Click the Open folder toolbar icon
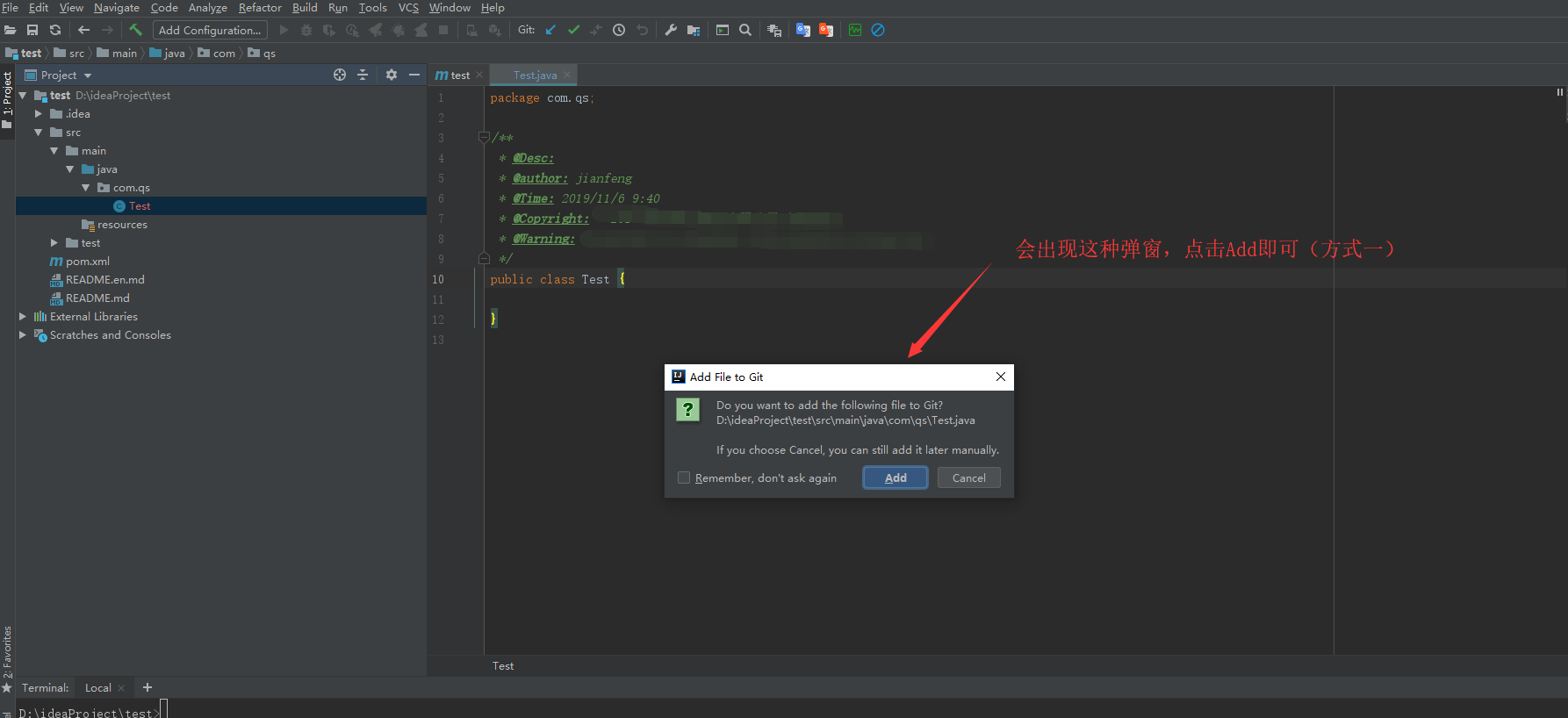The image size is (1568, 718). coord(11,30)
